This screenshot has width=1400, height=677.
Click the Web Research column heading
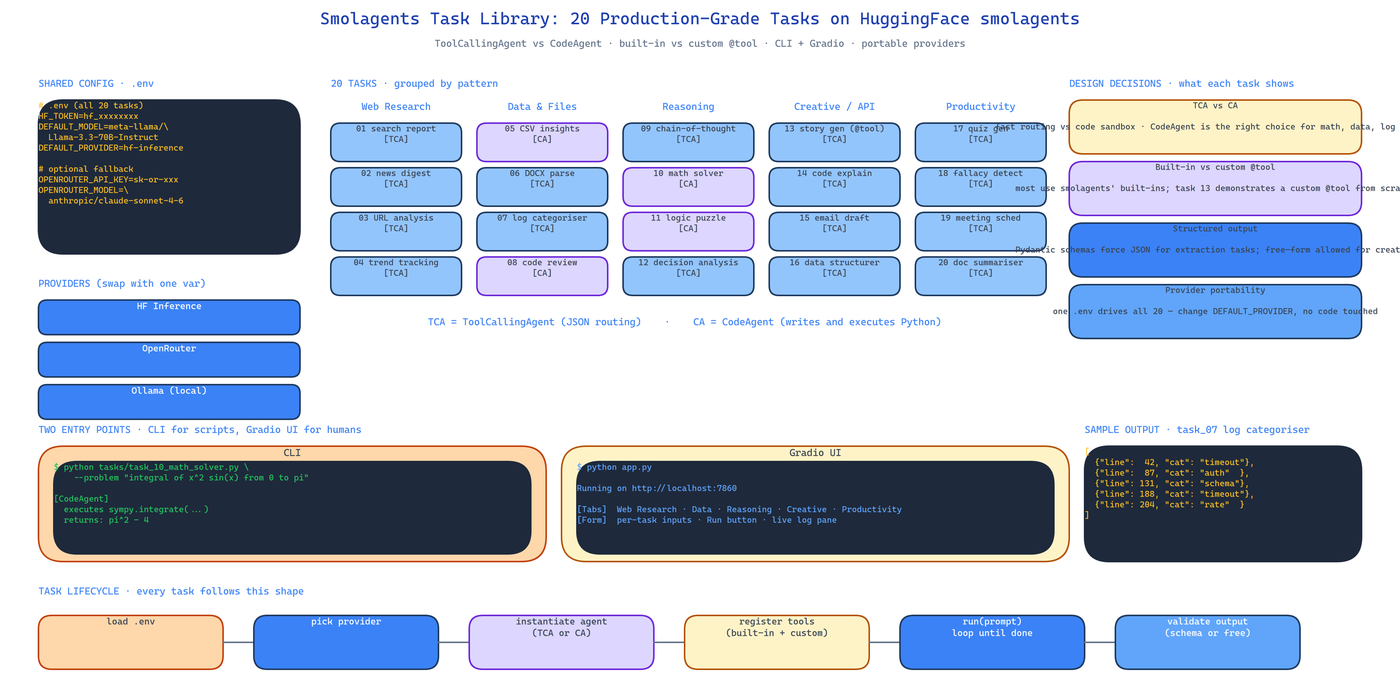396,107
